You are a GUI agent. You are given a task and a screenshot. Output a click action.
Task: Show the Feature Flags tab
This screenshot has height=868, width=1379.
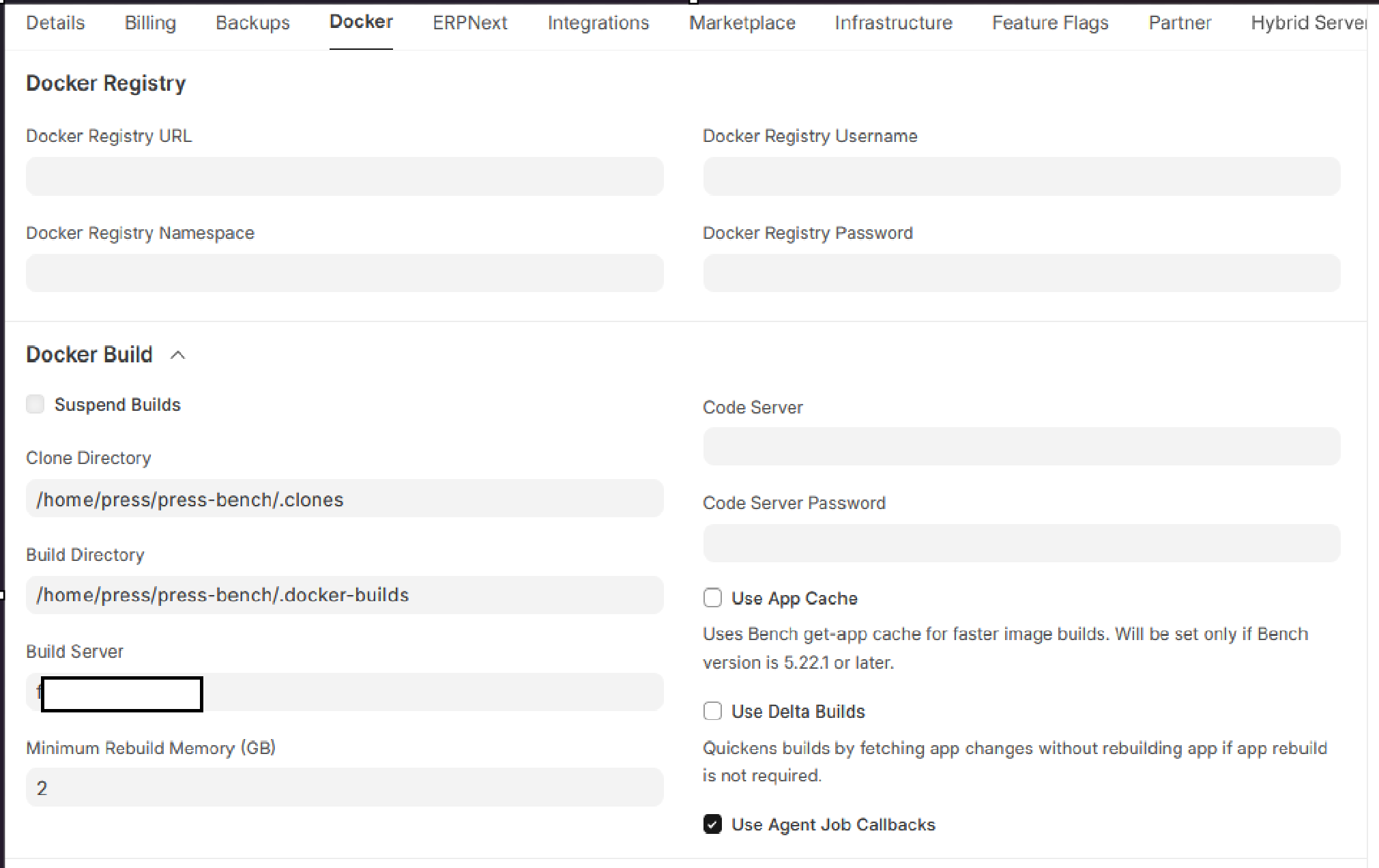1050,23
